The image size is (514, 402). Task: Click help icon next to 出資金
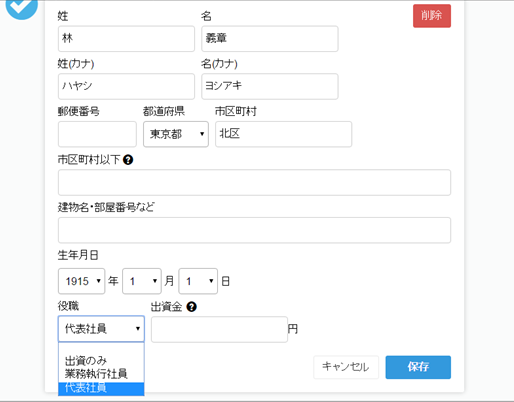click(191, 307)
